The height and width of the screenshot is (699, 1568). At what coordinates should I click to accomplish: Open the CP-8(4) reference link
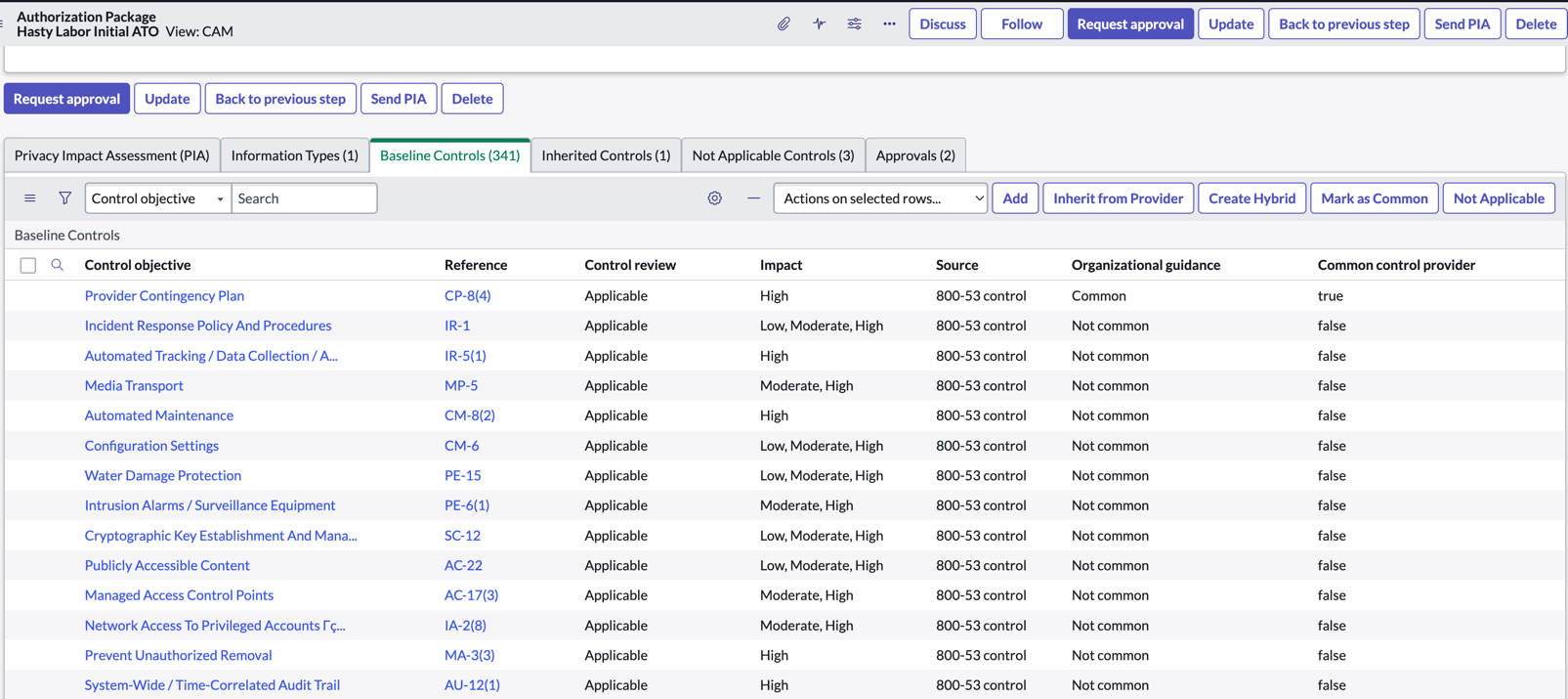click(468, 295)
